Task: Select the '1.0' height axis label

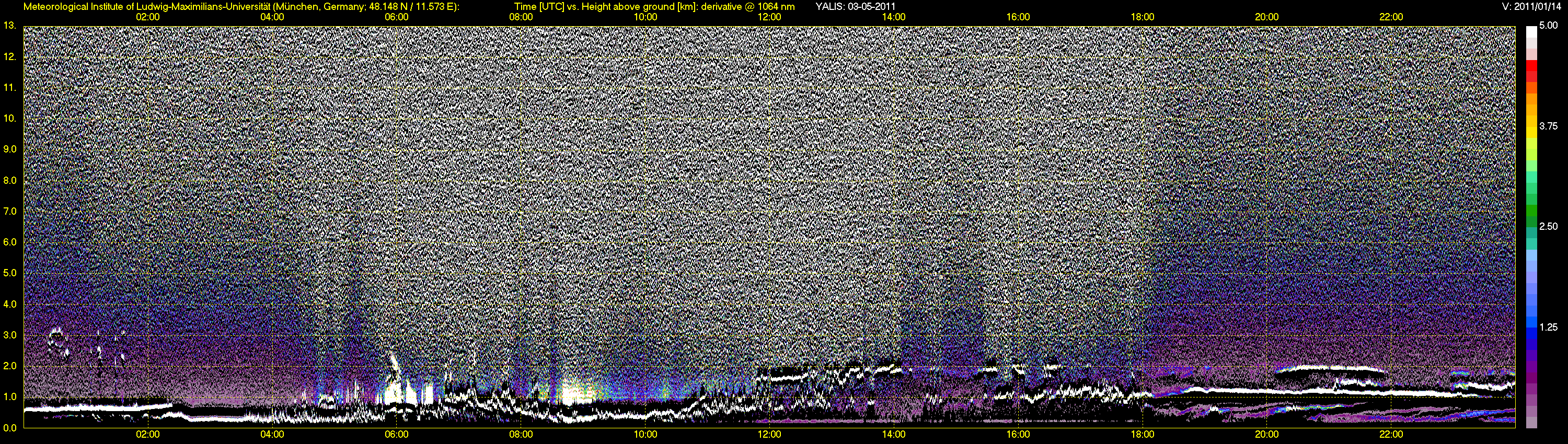Action: click(x=10, y=397)
